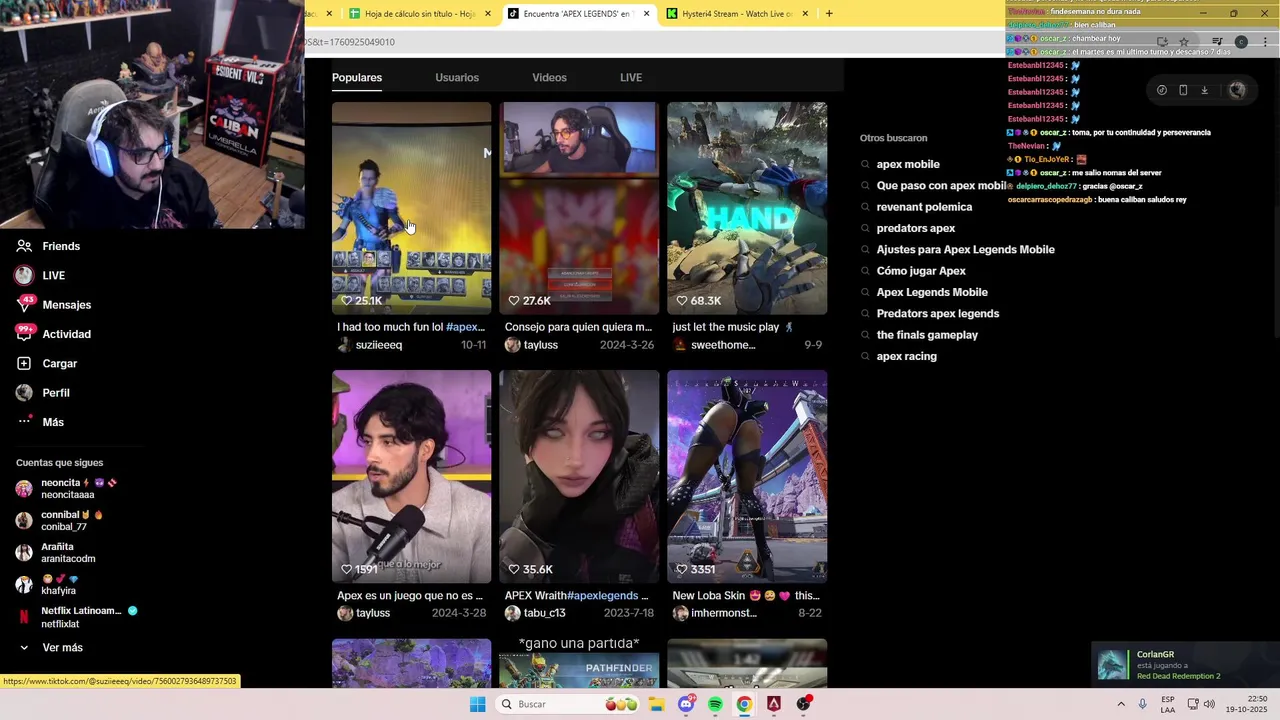
Task: Open connibal followed account
Action: (x=60, y=521)
